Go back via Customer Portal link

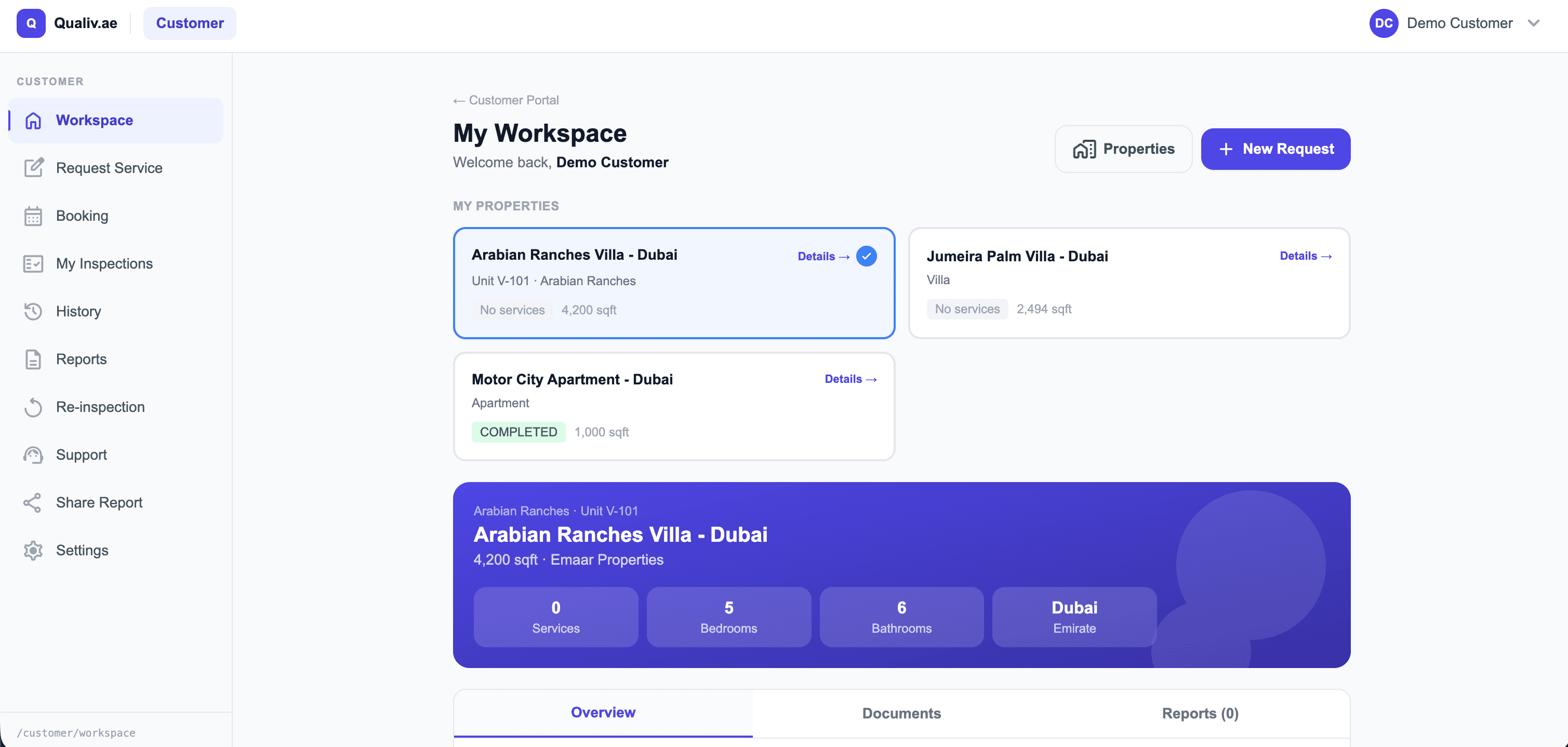coord(506,100)
